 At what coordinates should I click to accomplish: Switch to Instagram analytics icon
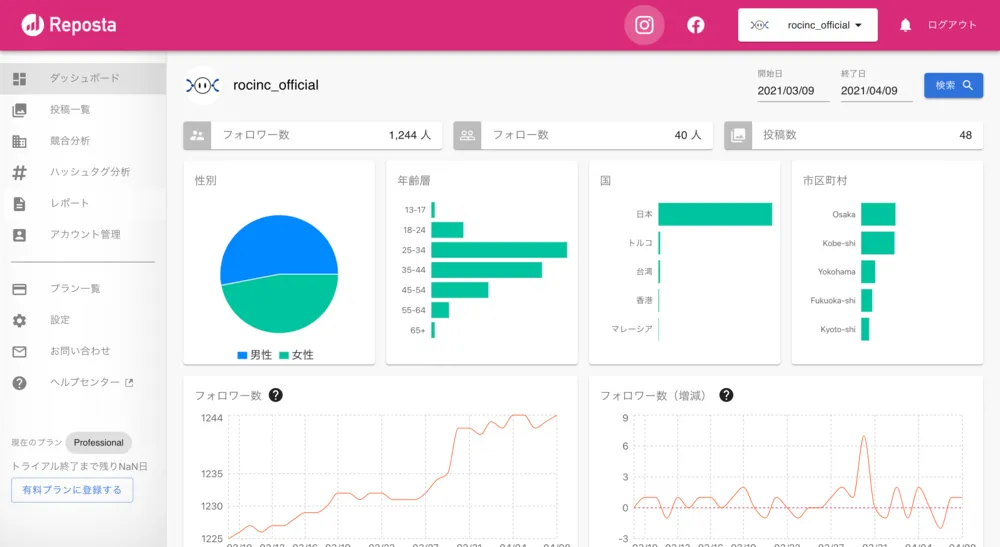click(644, 25)
